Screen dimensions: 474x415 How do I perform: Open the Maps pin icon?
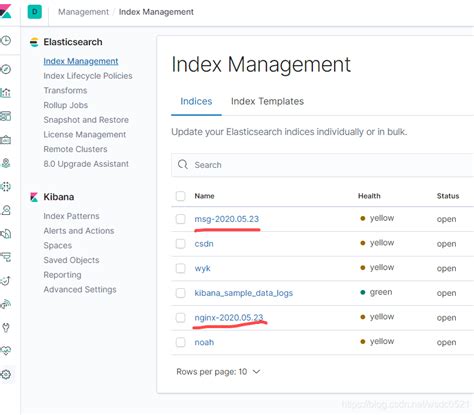click(x=6, y=163)
